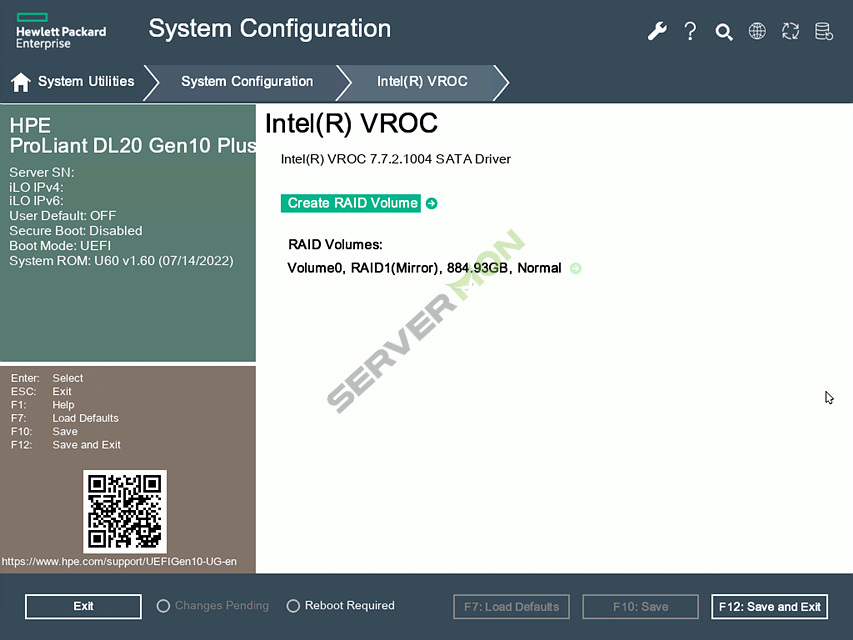Click the 'RAID Volumes:' label
Screen dimensions: 853x640
pyautogui.click(x=335, y=244)
